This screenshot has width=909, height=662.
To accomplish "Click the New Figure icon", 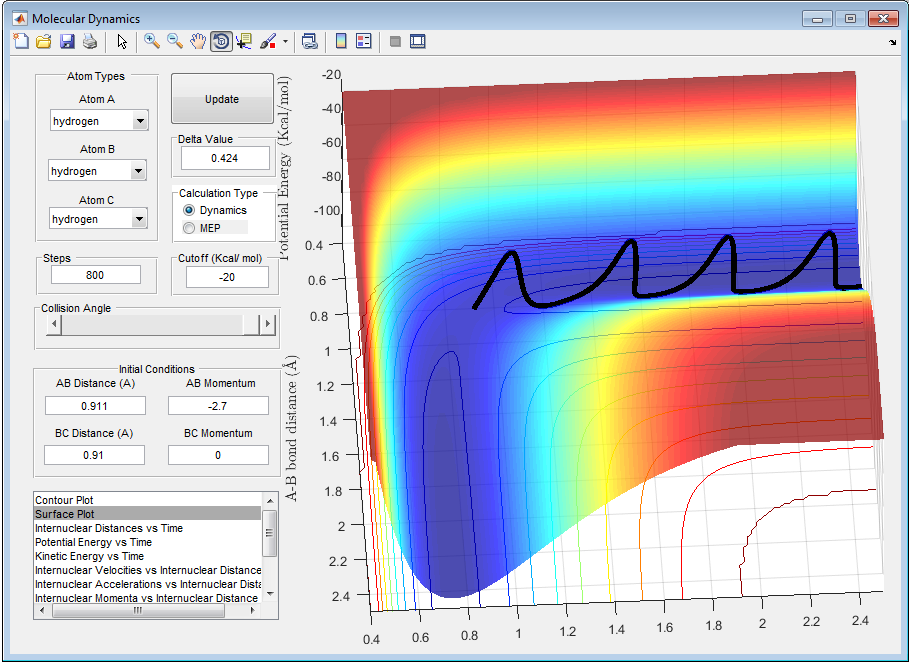I will click(x=21, y=41).
